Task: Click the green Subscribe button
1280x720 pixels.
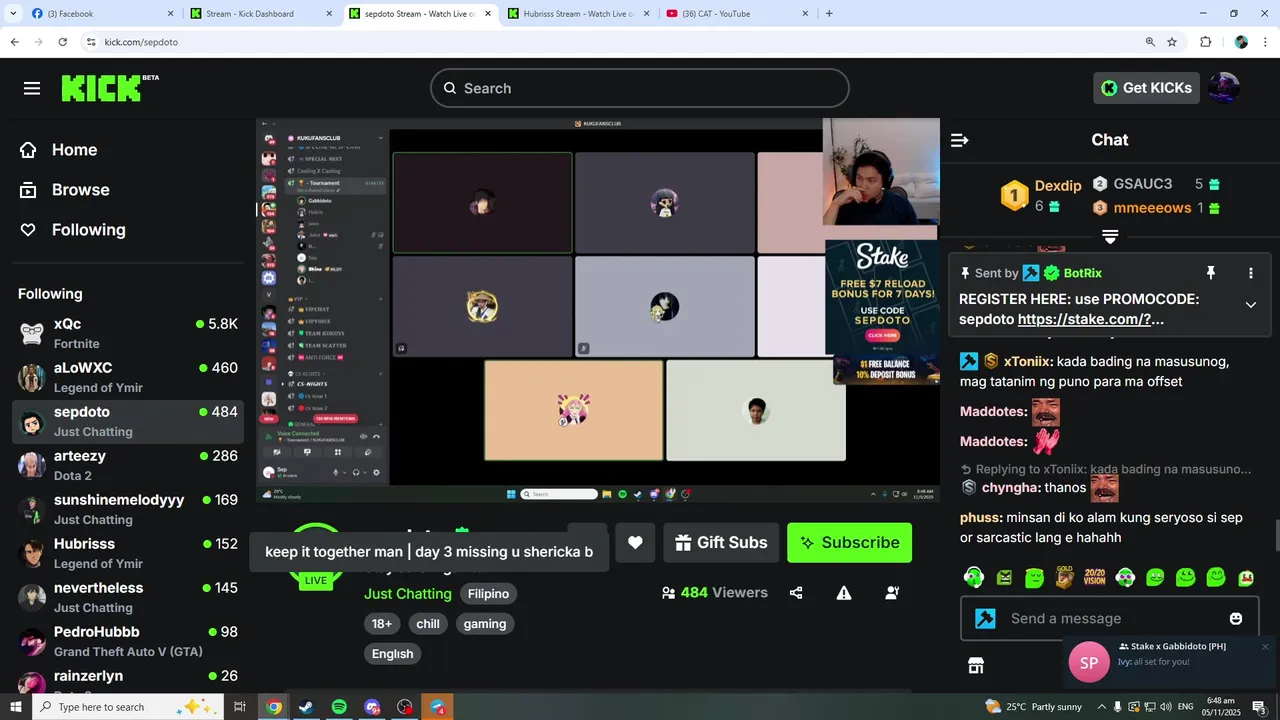Action: coord(849,542)
